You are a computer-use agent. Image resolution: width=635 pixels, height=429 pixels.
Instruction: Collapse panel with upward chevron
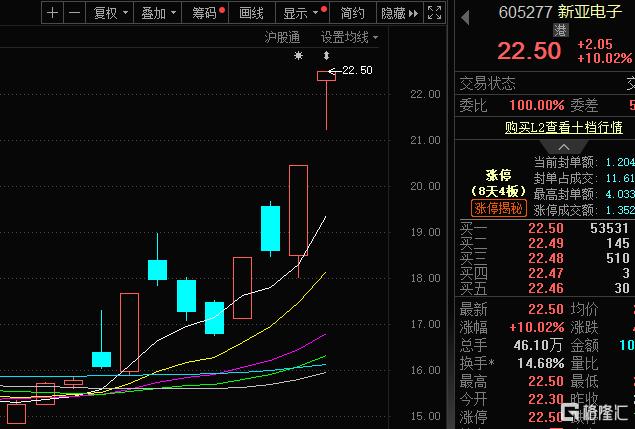pyautogui.click(x=564, y=147)
